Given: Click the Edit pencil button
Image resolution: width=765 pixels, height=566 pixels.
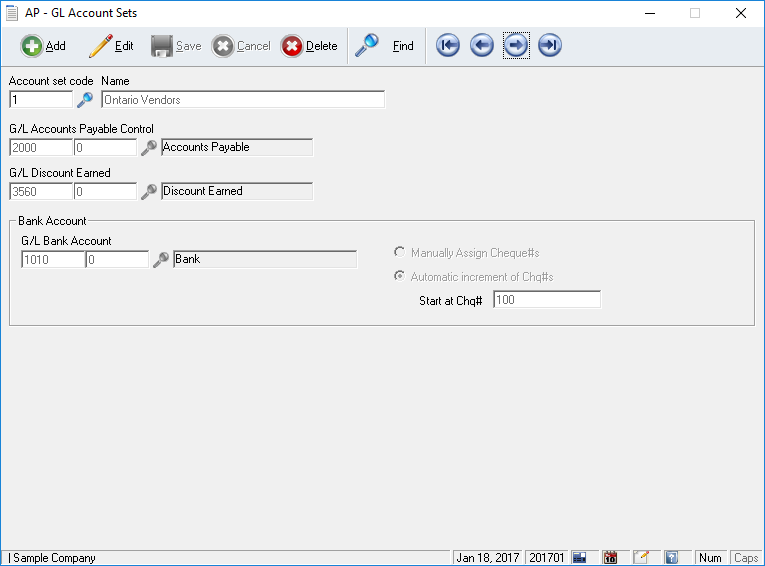Looking at the screenshot, I should pos(111,46).
